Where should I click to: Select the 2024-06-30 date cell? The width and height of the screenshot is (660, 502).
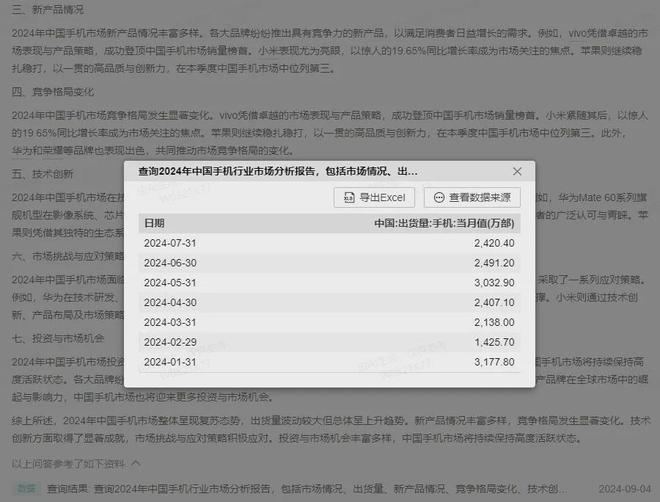(x=170, y=263)
